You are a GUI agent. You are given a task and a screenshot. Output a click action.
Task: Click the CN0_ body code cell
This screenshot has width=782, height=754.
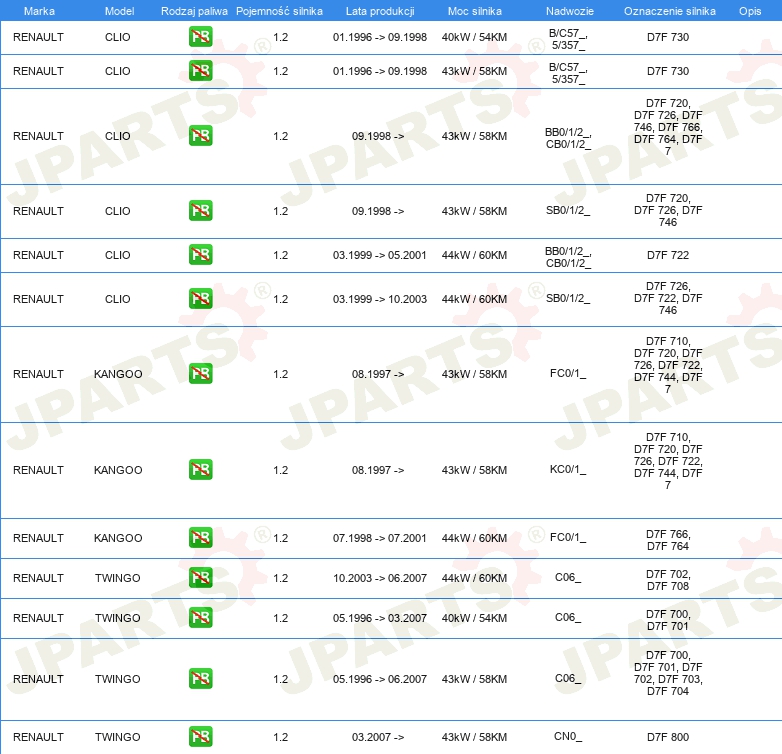pos(568,737)
